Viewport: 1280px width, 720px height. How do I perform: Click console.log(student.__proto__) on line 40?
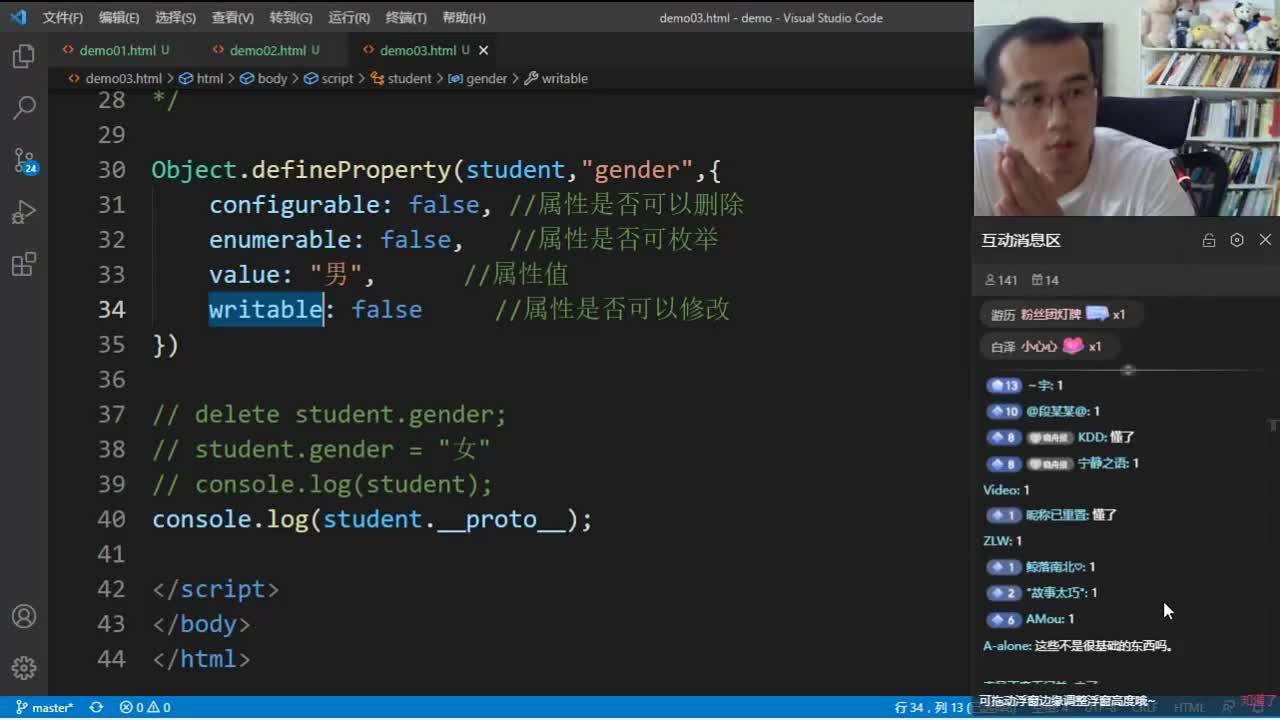pos(372,519)
